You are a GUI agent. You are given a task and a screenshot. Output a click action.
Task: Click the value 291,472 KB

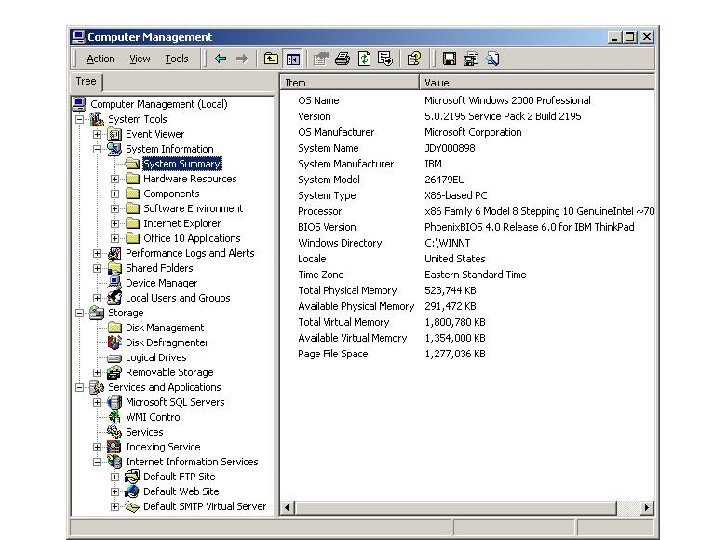click(450, 306)
